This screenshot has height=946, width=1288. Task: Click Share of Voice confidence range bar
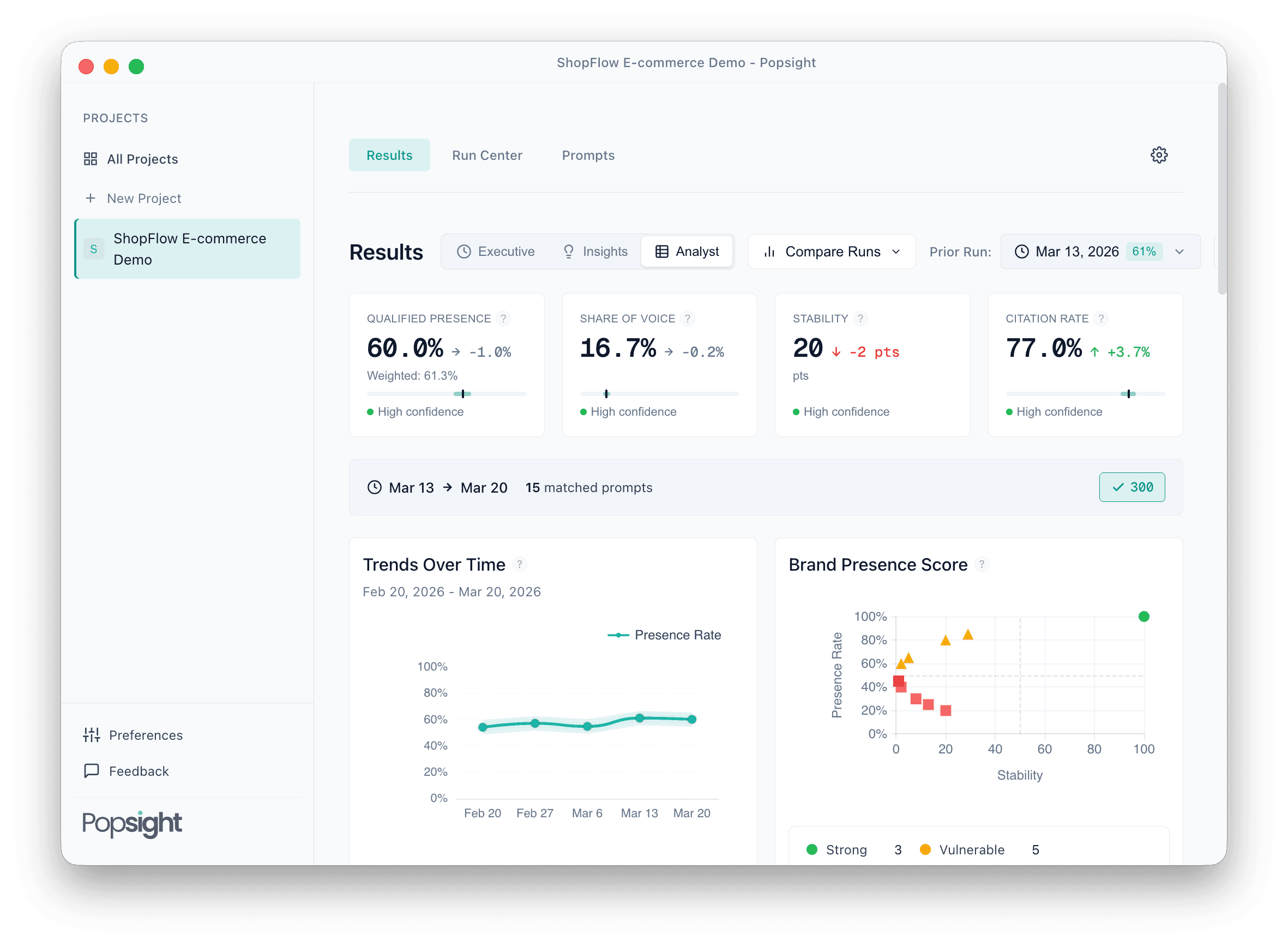click(659, 394)
